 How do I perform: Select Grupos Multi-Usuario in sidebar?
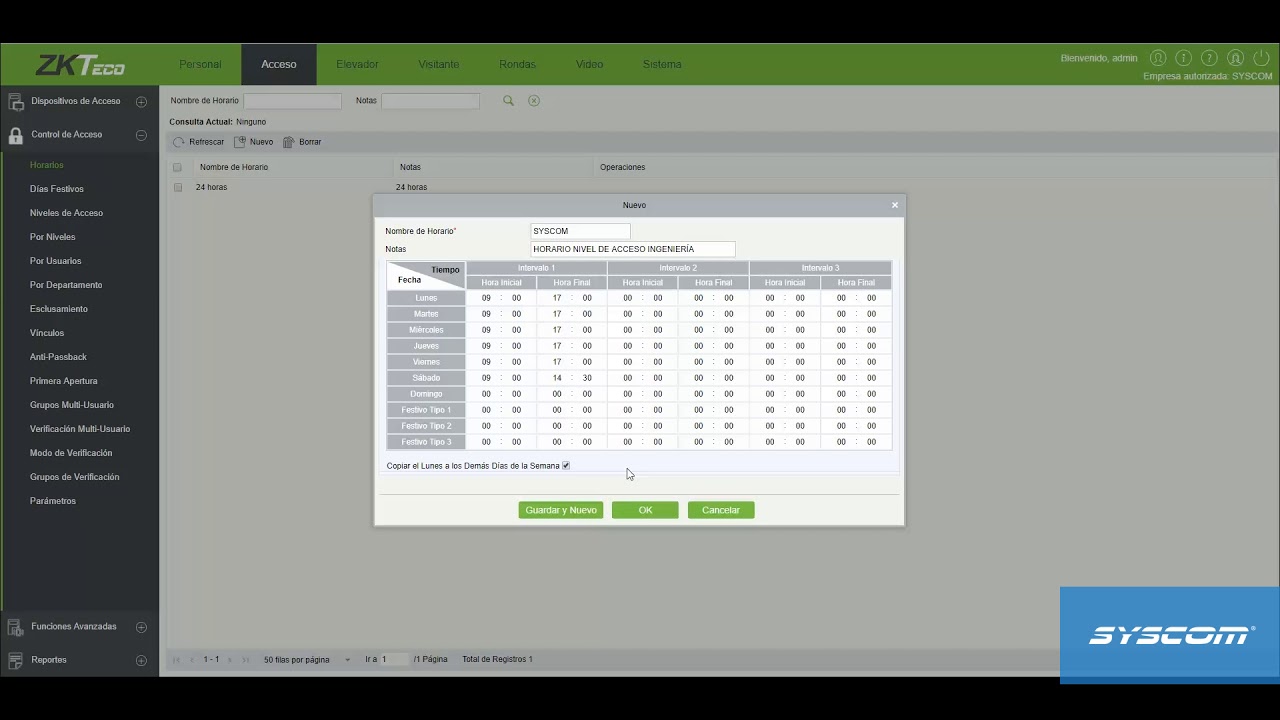71,405
